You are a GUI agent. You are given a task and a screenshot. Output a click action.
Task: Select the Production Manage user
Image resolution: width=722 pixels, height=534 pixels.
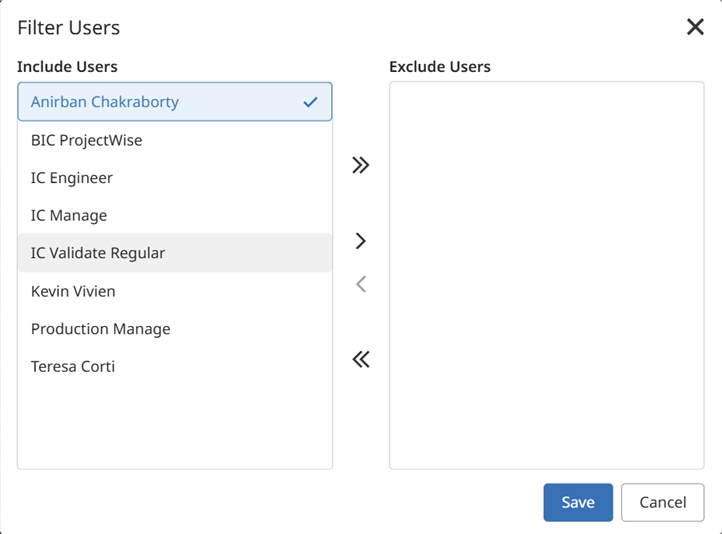point(100,329)
